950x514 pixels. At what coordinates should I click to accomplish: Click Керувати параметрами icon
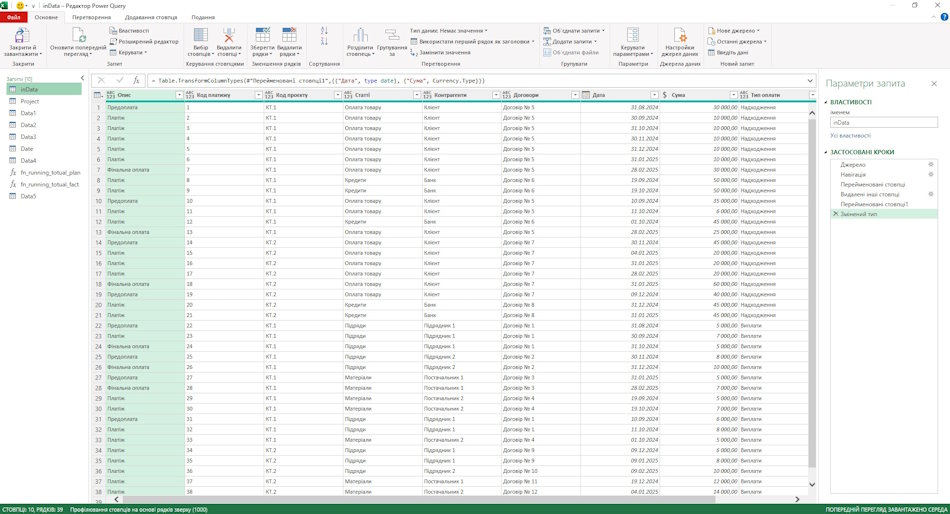(x=633, y=35)
